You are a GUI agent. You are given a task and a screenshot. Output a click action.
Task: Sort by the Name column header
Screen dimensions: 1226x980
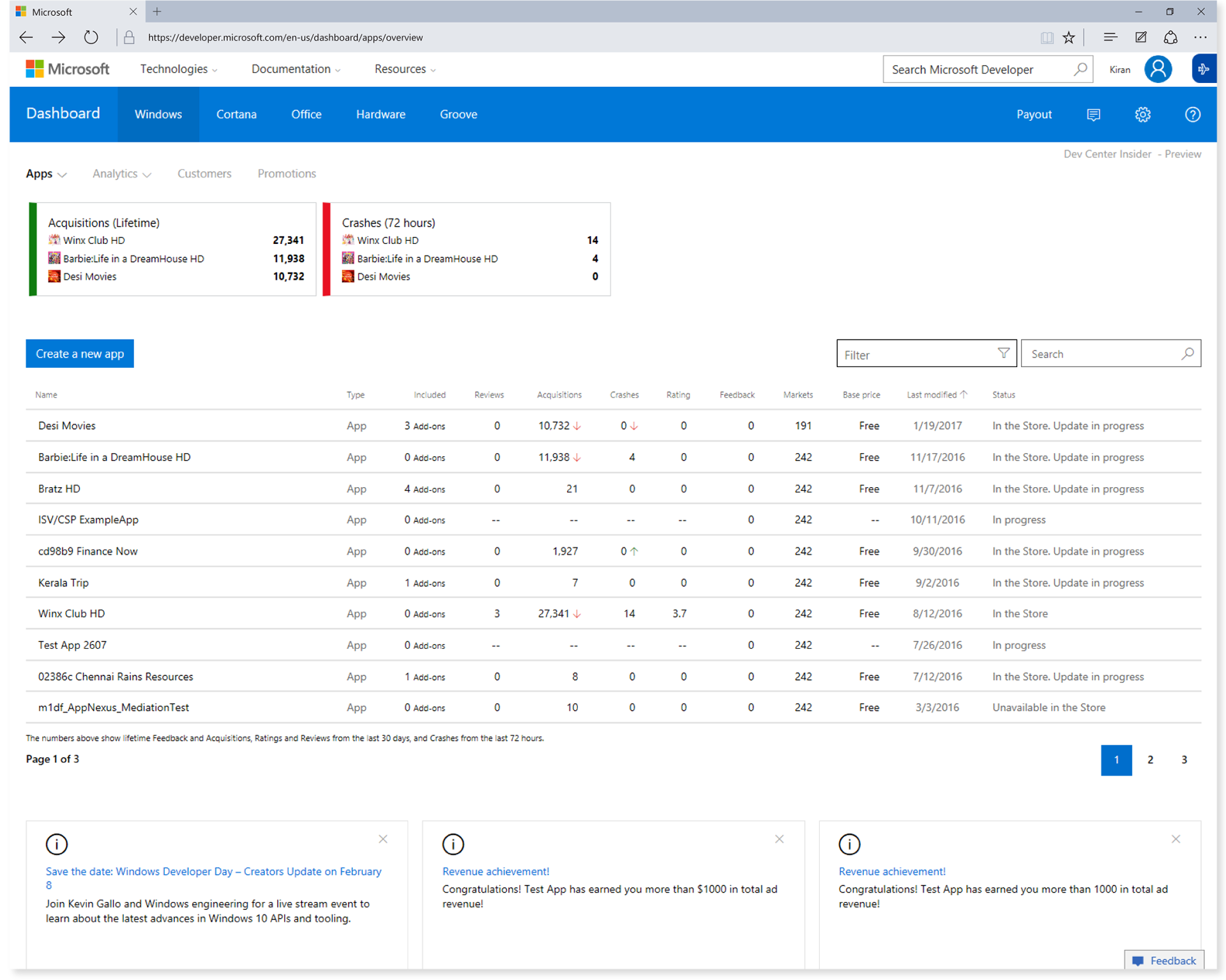(46, 395)
